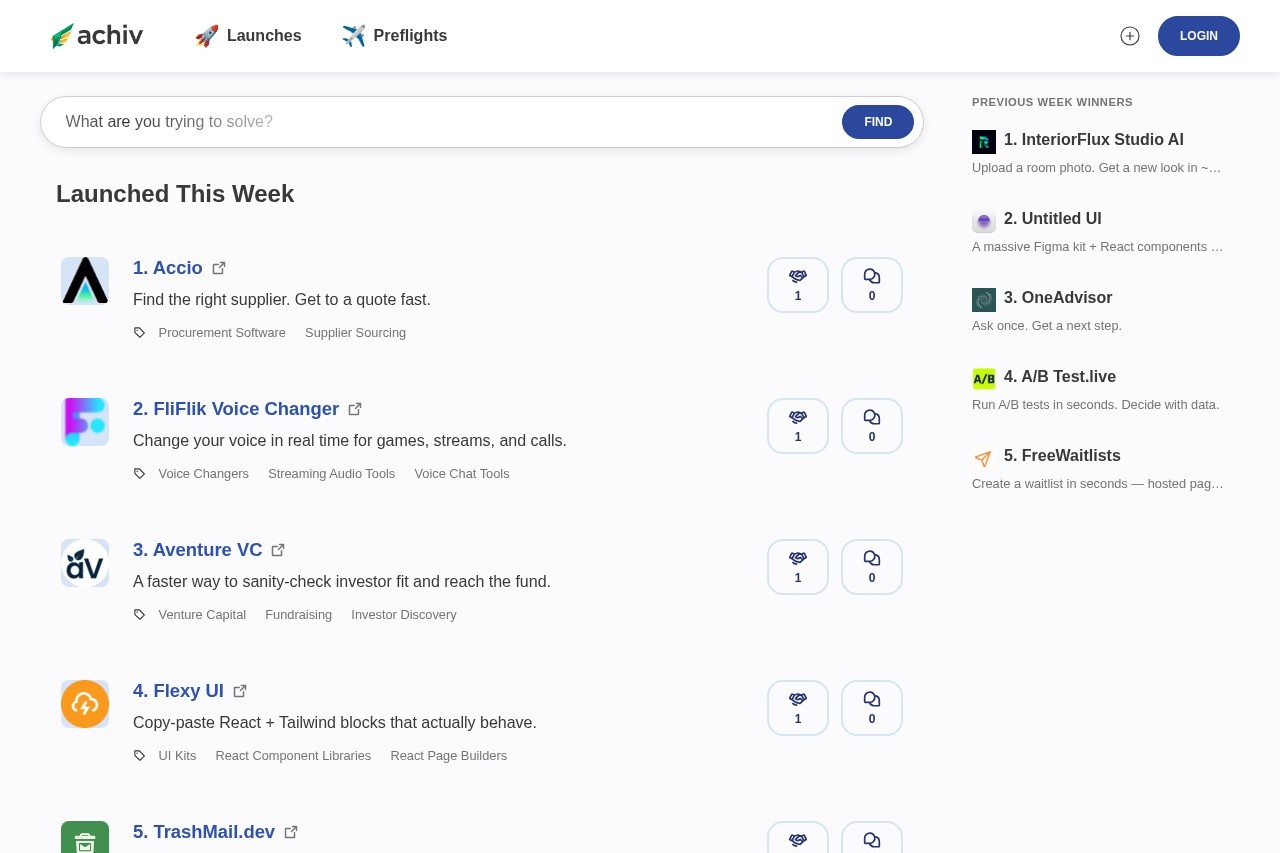This screenshot has height=853, width=1280.
Task: Go to the Launches tab
Action: [x=249, y=36]
